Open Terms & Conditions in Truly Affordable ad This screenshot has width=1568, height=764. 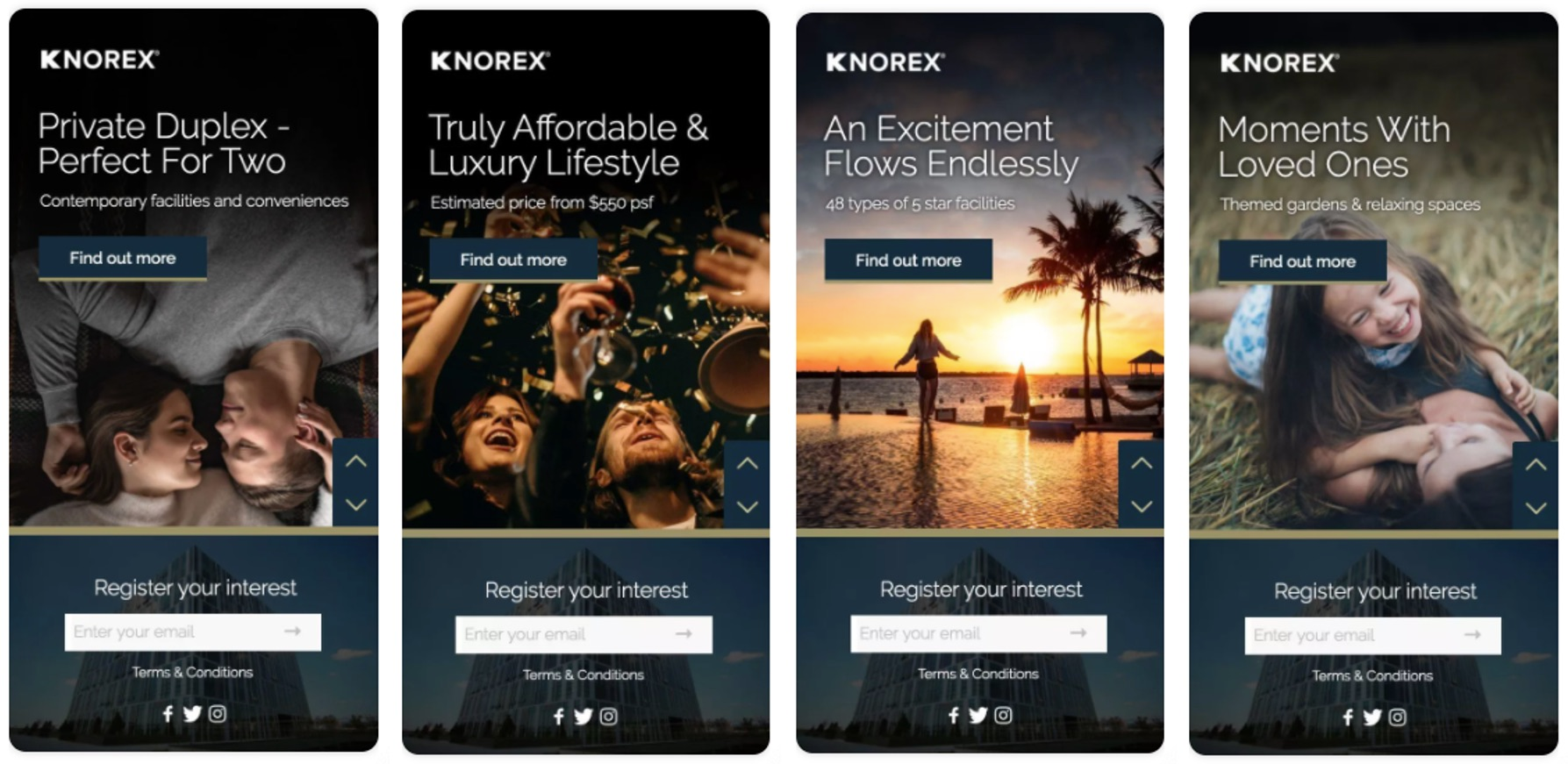coord(584,675)
